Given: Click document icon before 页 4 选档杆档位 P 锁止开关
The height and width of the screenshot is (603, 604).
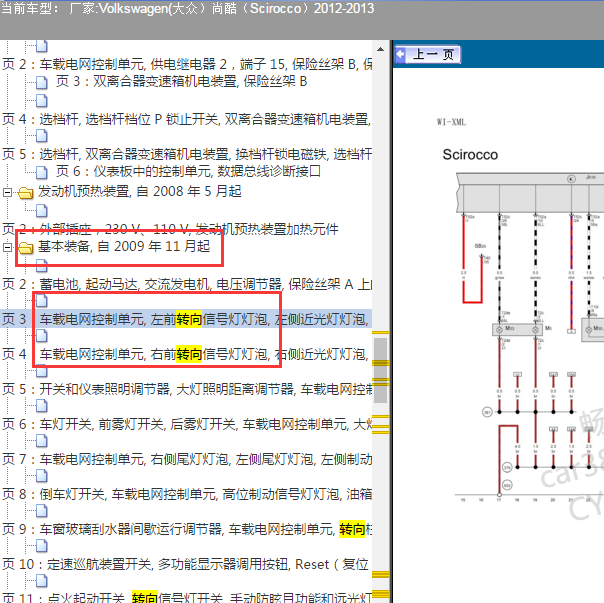Looking at the screenshot, I should (42, 101).
